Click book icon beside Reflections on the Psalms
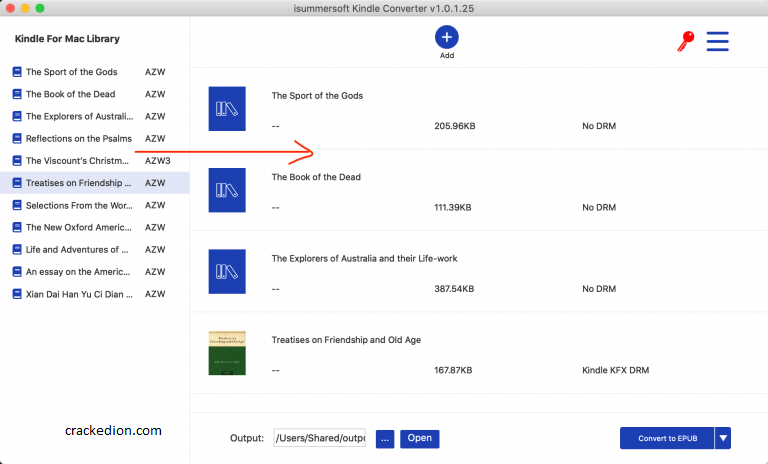Screen dimensions: 768x464 pyautogui.click(x=17, y=139)
